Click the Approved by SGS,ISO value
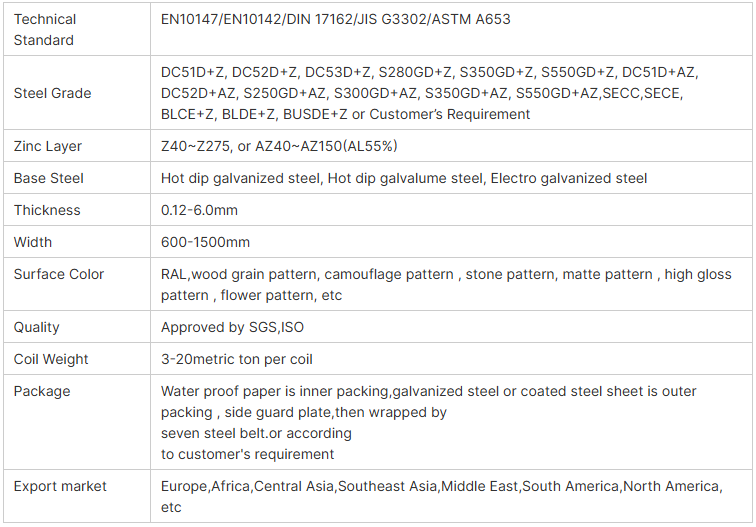Viewport: 756px width, 527px height. pyautogui.click(x=232, y=327)
